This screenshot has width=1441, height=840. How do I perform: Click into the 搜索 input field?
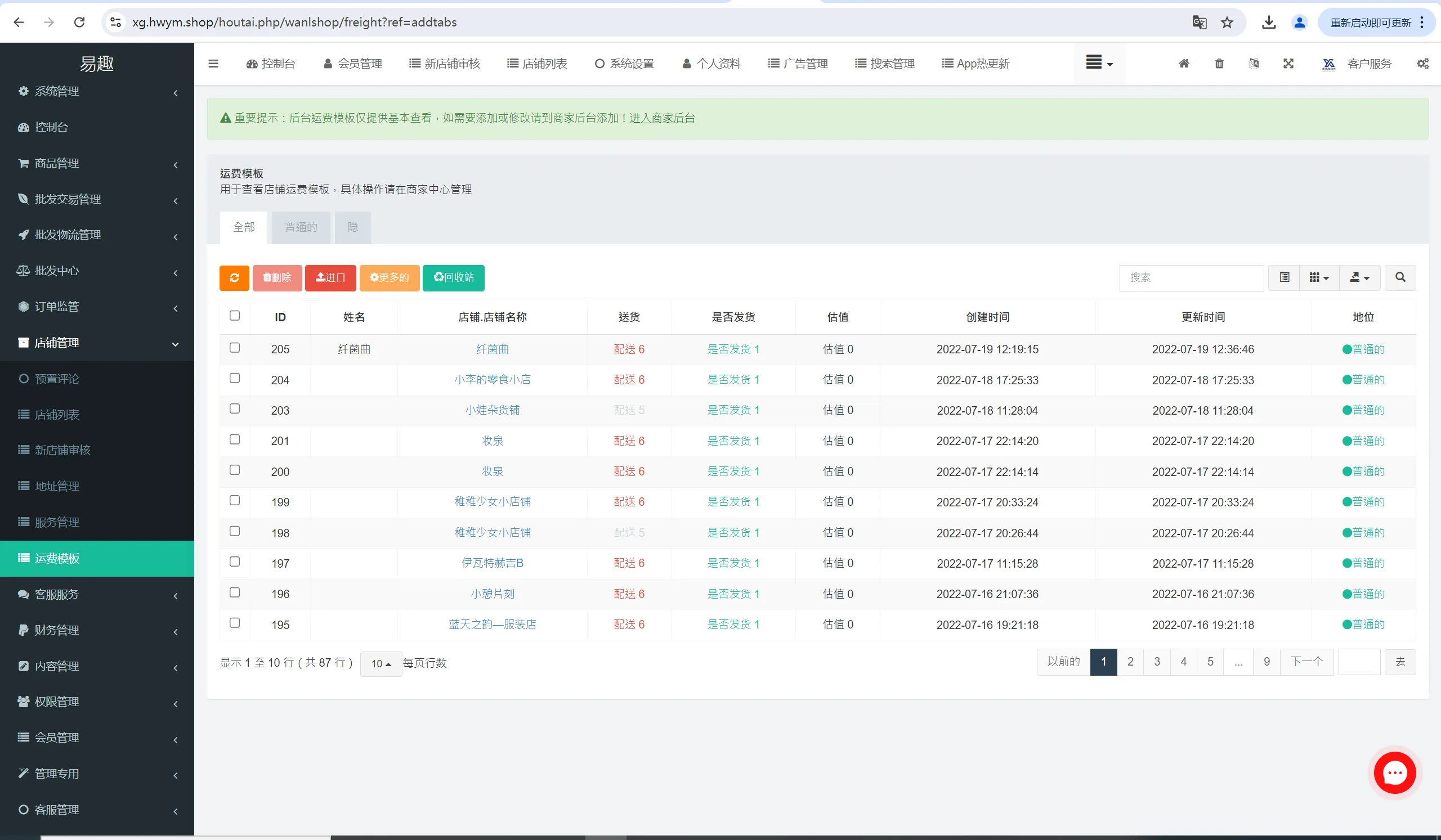coord(1191,278)
